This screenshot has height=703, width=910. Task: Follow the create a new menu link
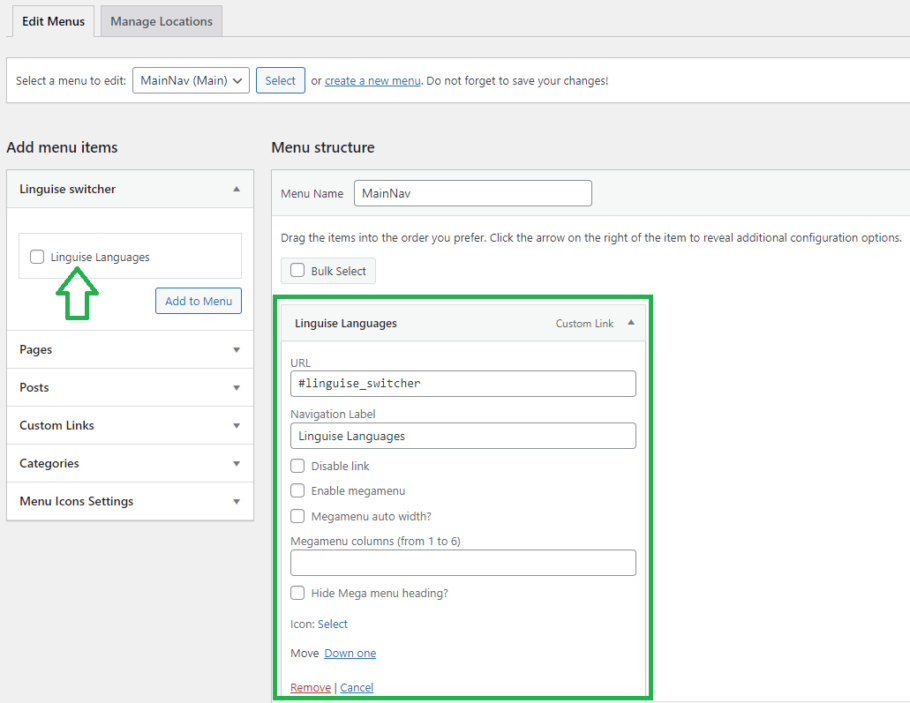(x=373, y=81)
